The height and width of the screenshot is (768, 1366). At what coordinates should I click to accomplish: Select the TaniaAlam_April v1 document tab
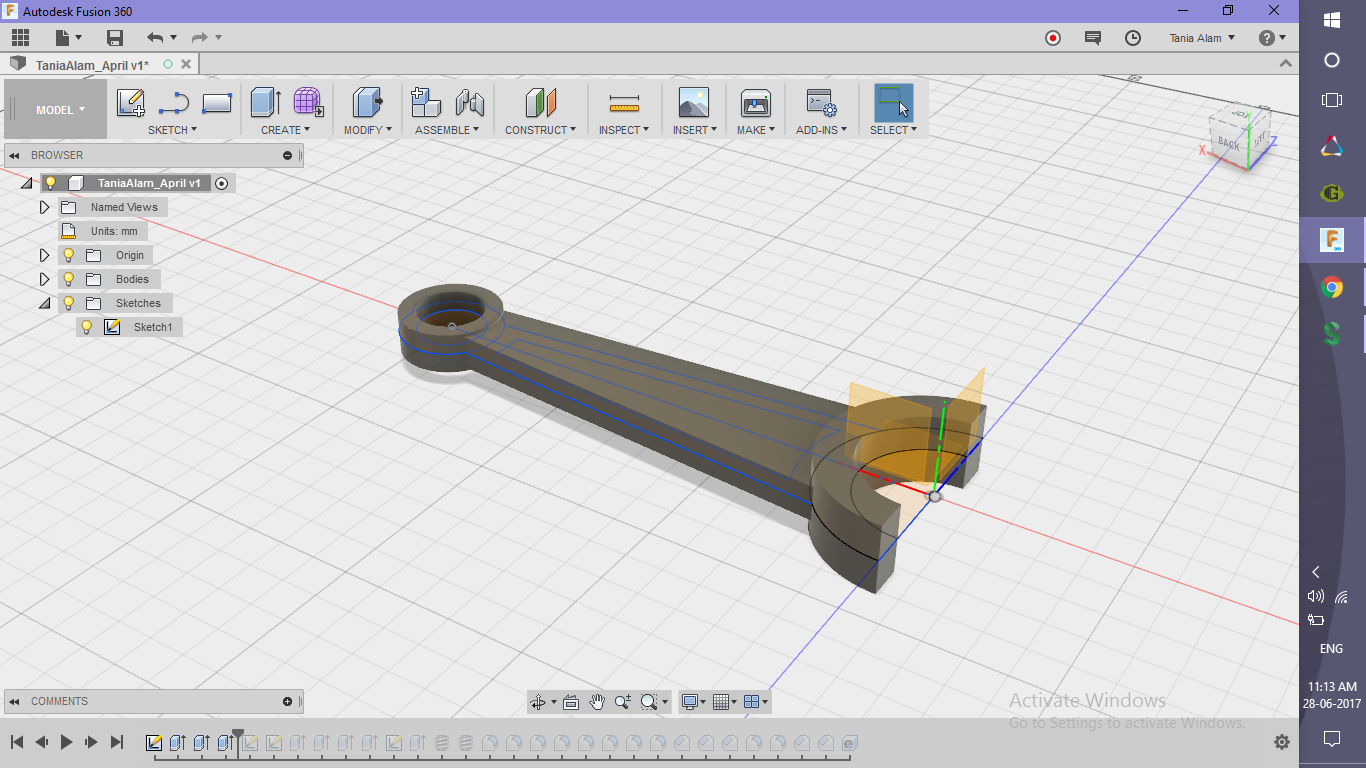92,65
